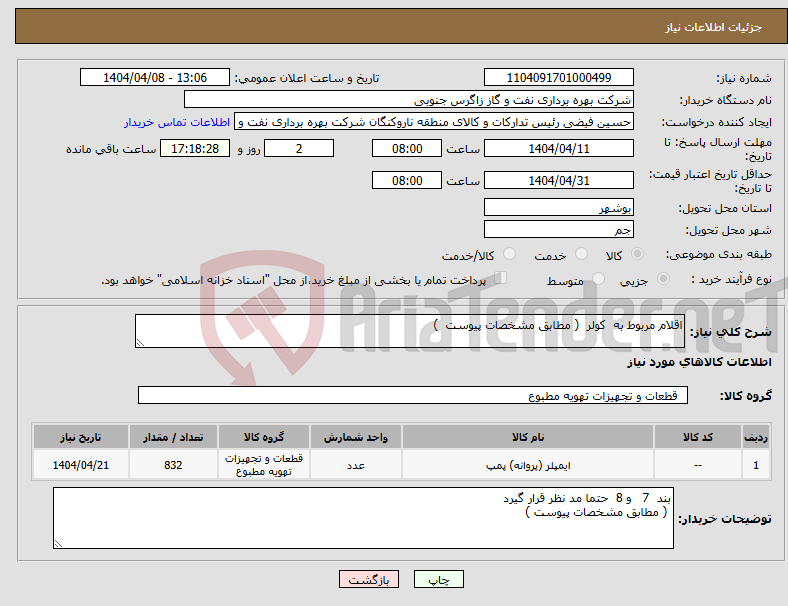This screenshot has width=788, height=606.
Task: Click resize handle of description textarea
Action: (x=140, y=343)
